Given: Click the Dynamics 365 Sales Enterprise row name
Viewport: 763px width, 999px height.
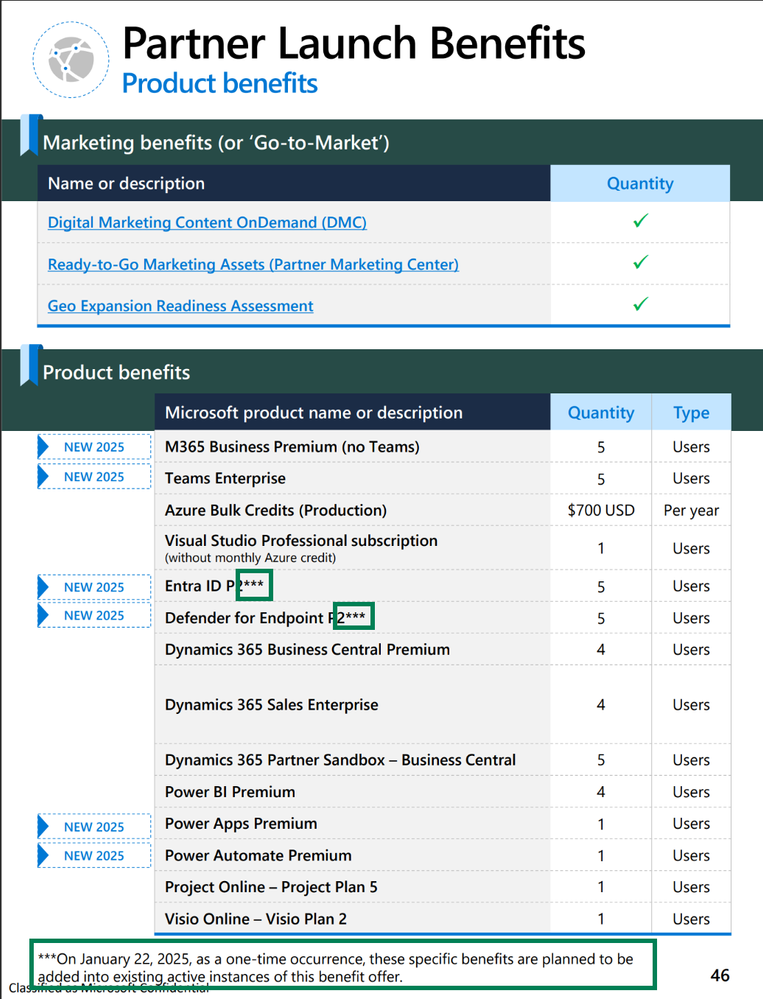Looking at the screenshot, I should click(271, 705).
